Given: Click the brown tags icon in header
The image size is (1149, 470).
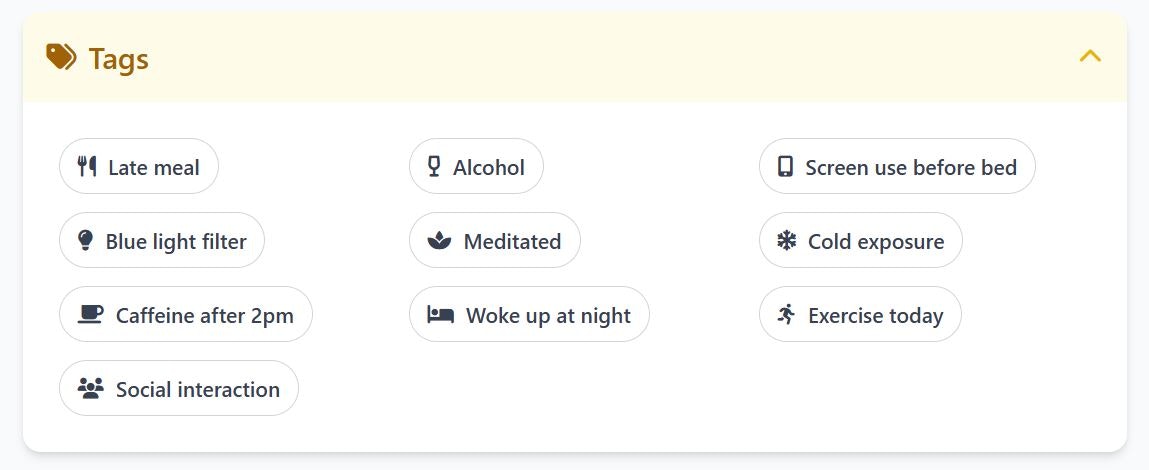Looking at the screenshot, I should pos(61,56).
